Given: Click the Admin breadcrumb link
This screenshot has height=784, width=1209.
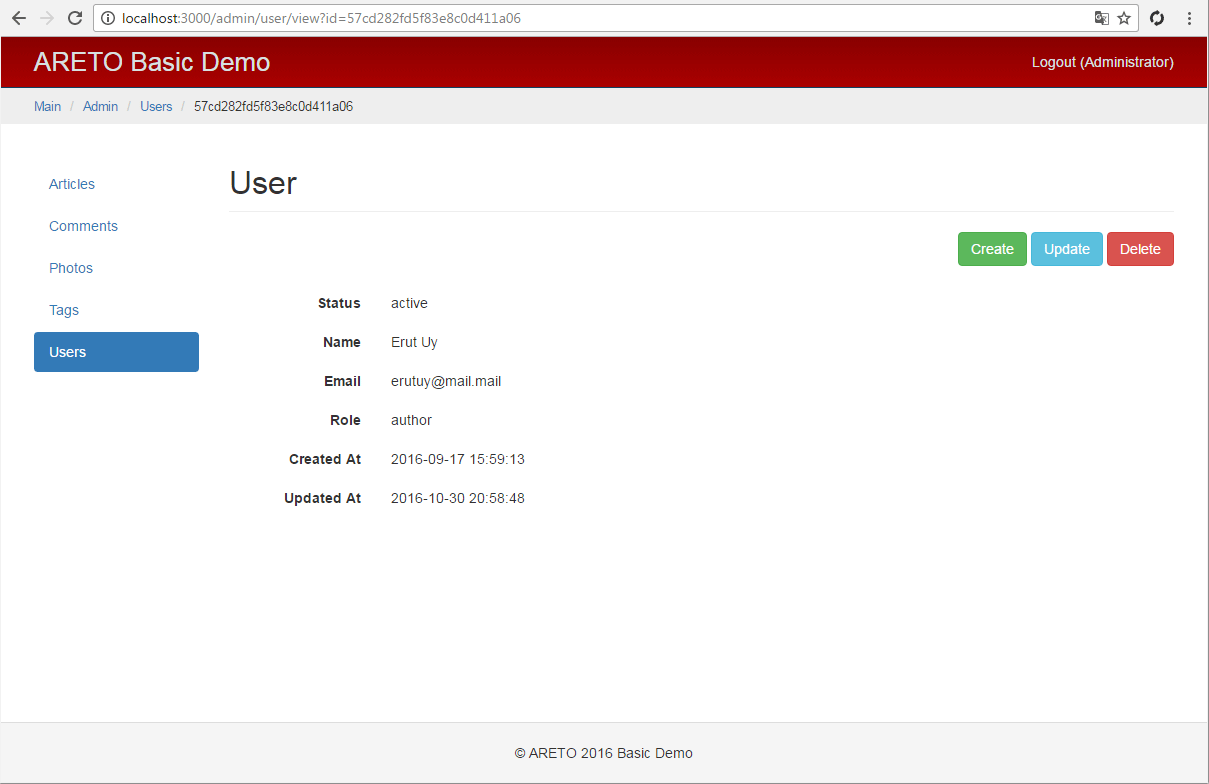Looking at the screenshot, I should [100, 106].
